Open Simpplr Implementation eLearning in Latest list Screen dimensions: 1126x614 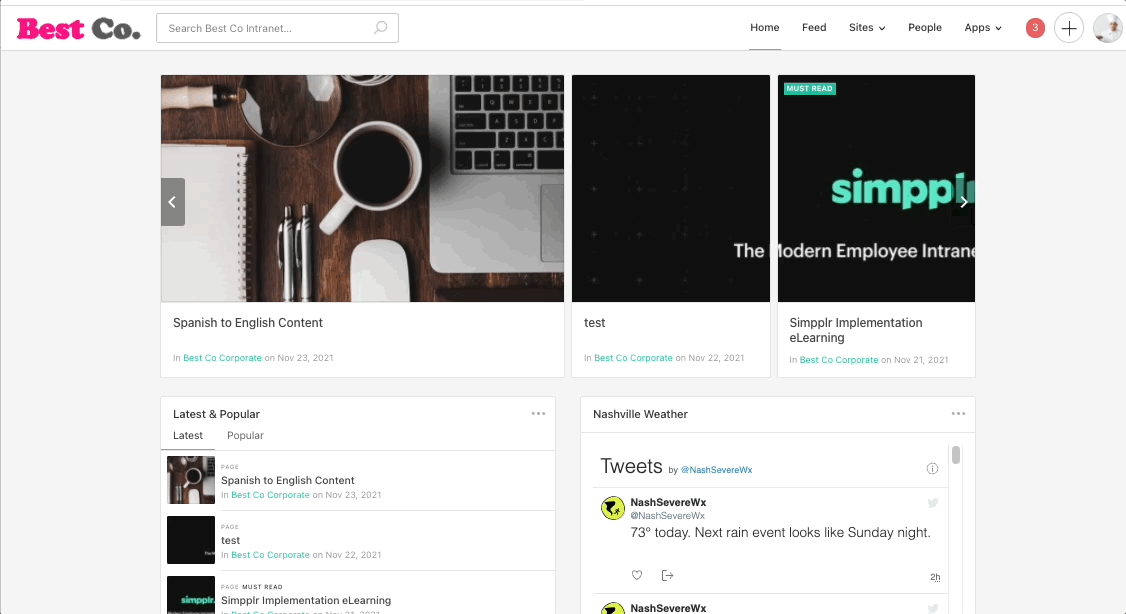coord(306,600)
